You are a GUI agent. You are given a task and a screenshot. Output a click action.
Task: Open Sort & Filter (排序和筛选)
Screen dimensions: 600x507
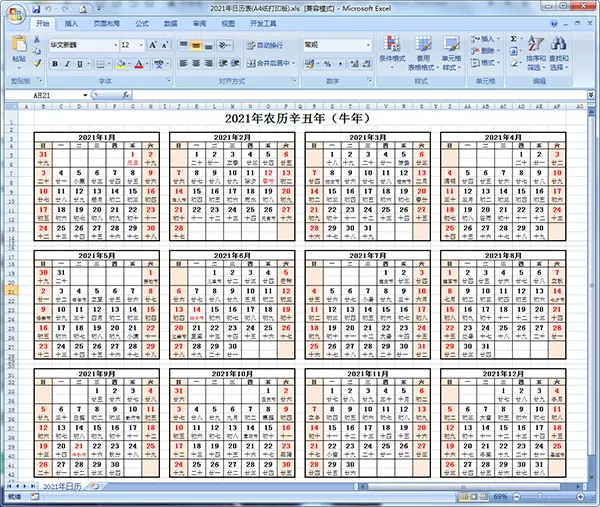coord(536,53)
